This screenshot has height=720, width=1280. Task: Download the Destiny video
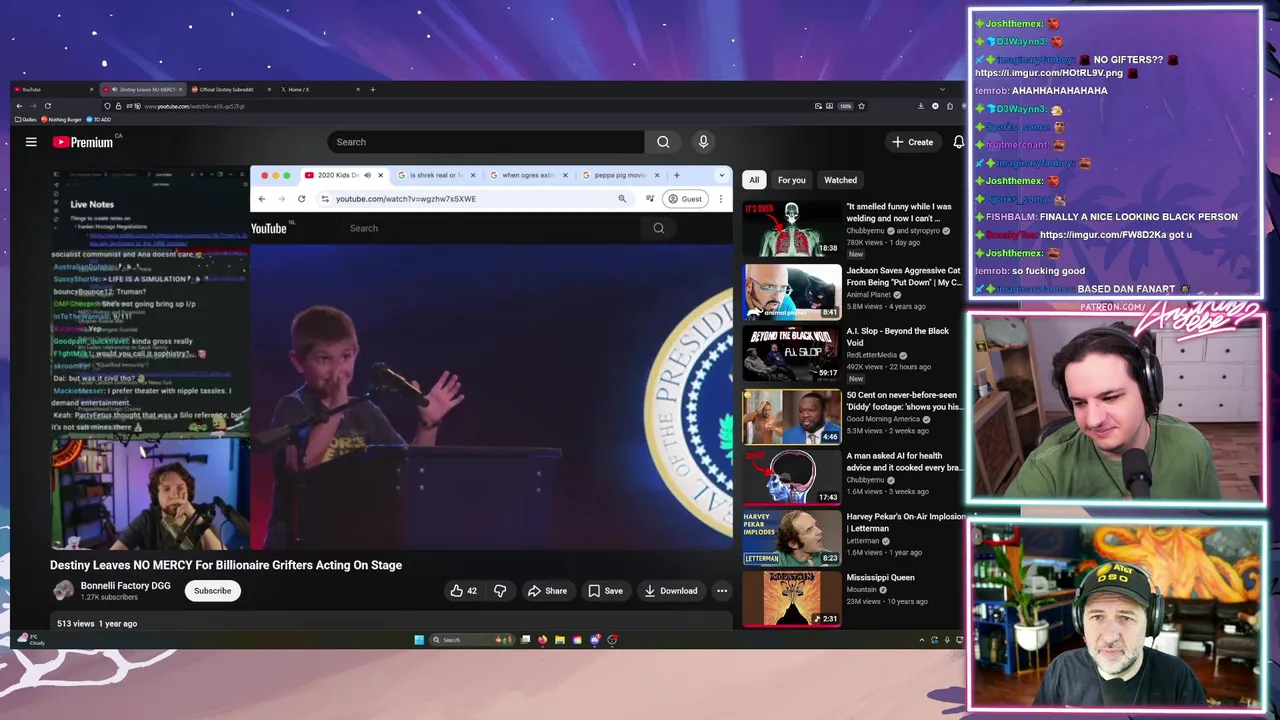point(670,591)
